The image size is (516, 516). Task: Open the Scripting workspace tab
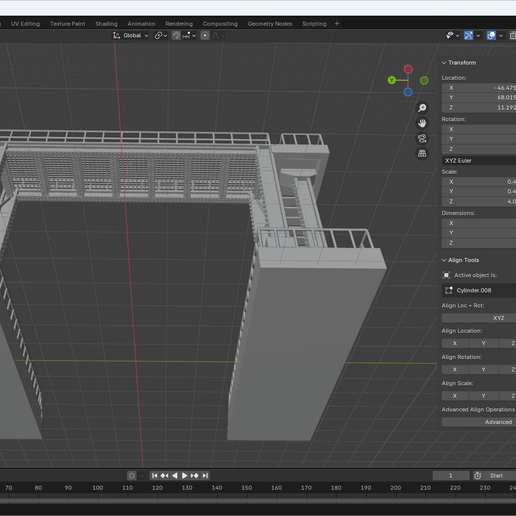point(314,24)
